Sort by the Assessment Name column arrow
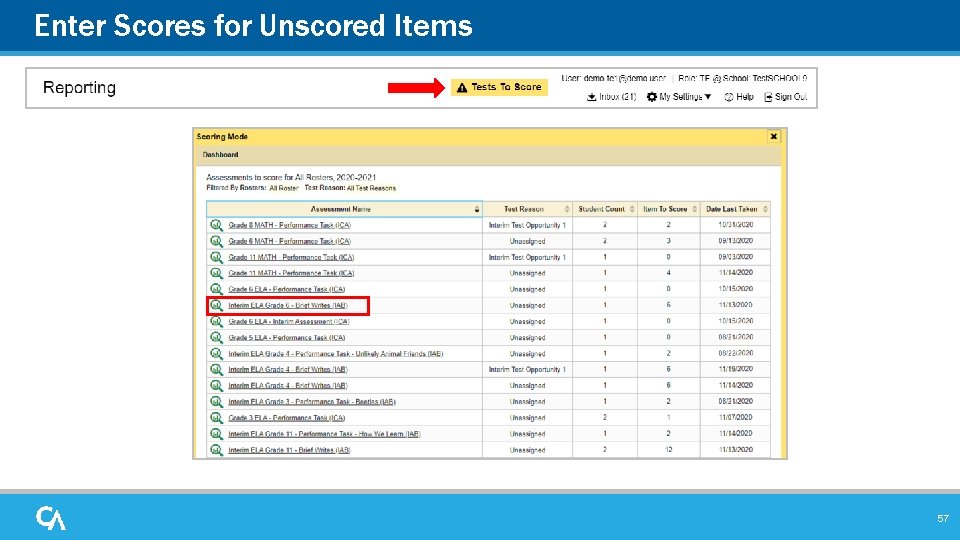The height and width of the screenshot is (540, 960). click(477, 209)
